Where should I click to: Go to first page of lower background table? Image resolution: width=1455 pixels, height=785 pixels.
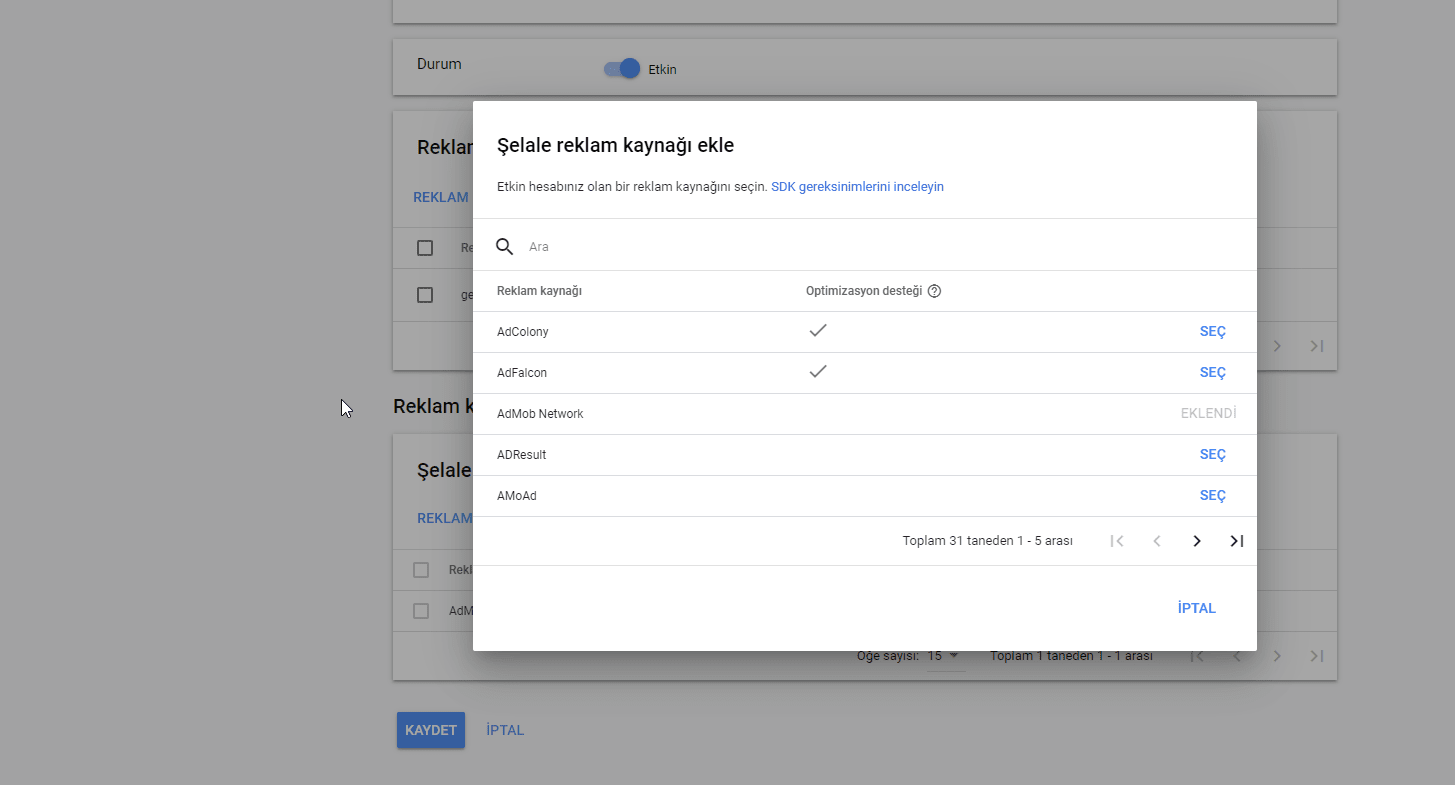pos(1197,656)
